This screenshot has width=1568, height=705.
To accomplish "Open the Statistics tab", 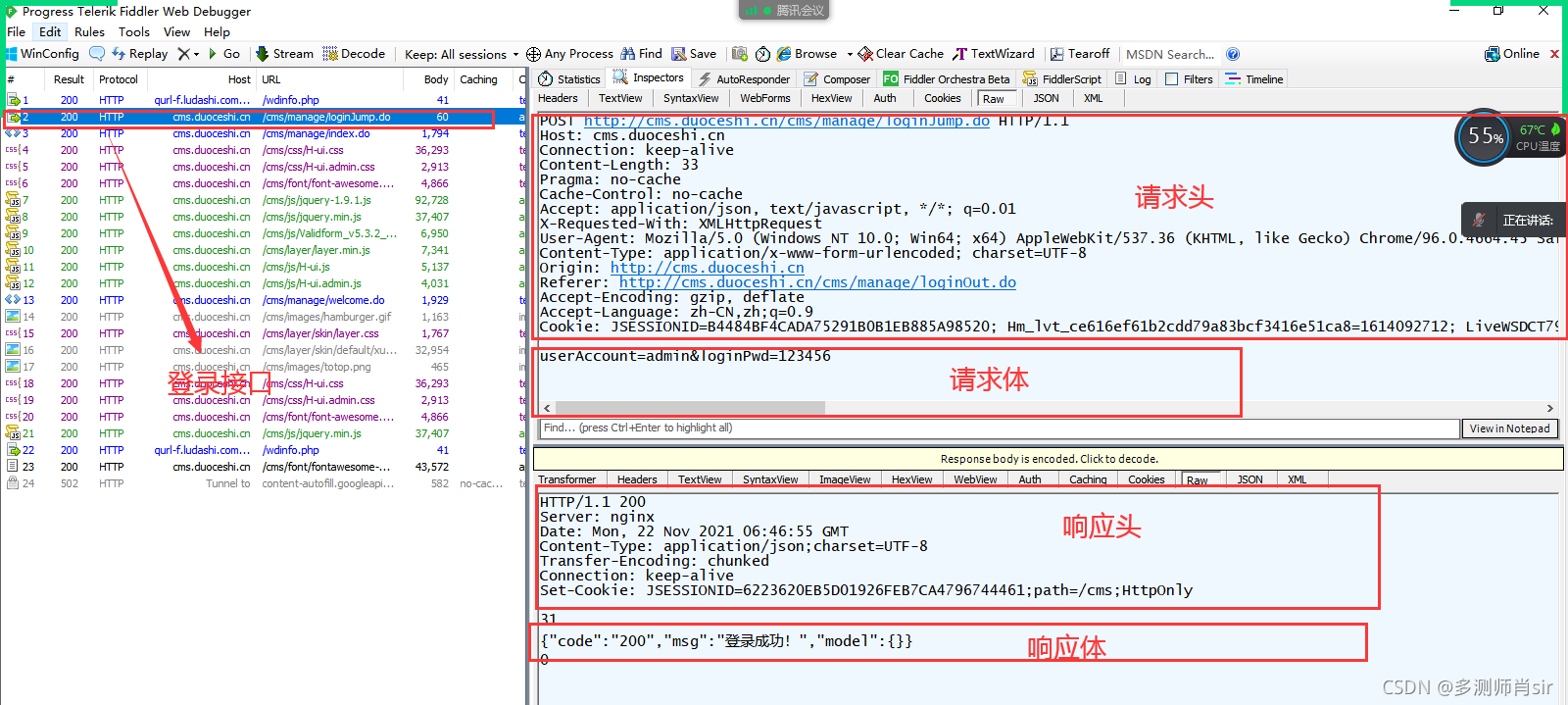I will (569, 79).
